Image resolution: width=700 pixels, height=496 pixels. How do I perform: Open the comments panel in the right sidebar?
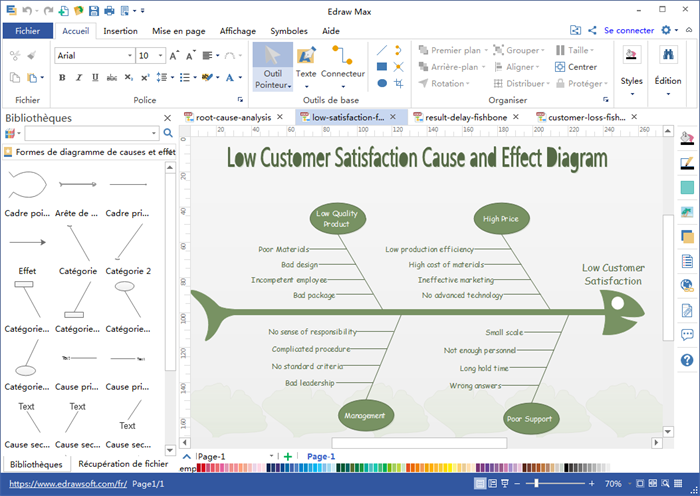[x=687, y=335]
